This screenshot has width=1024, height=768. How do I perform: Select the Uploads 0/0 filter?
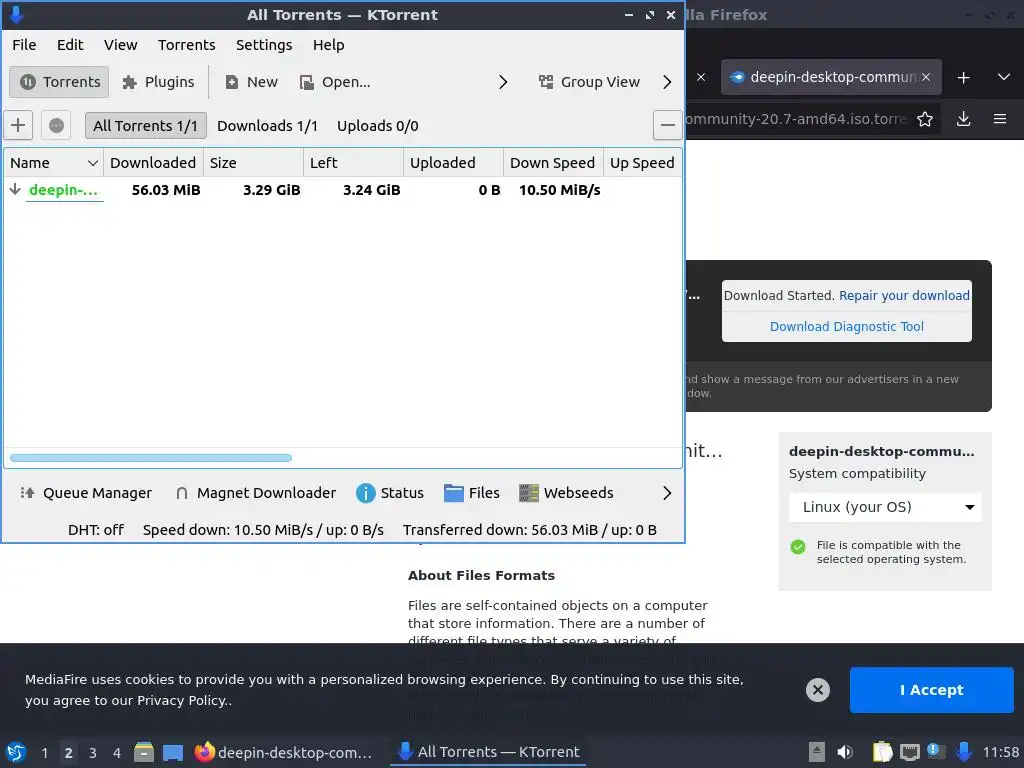click(377, 125)
